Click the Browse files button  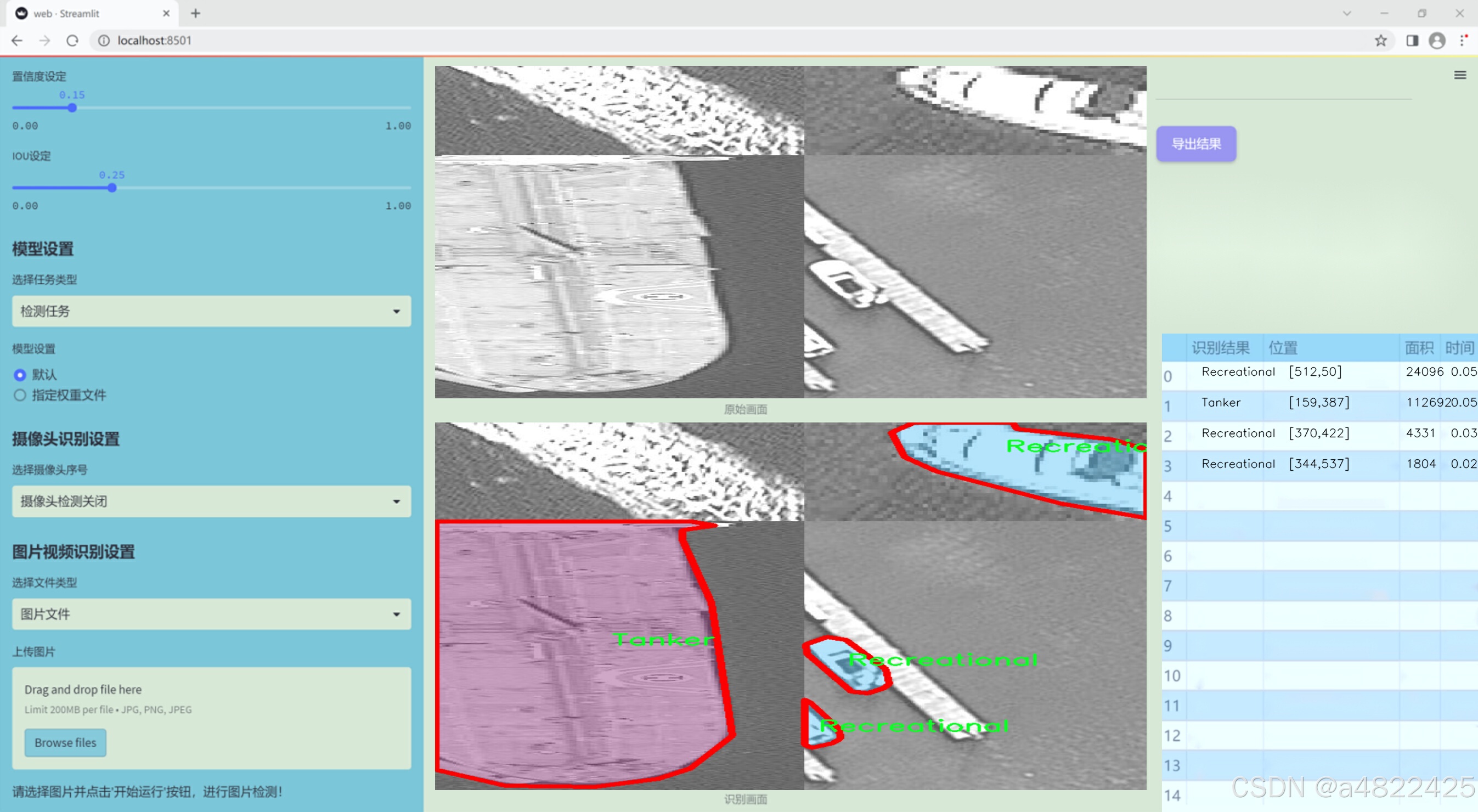pyautogui.click(x=65, y=742)
